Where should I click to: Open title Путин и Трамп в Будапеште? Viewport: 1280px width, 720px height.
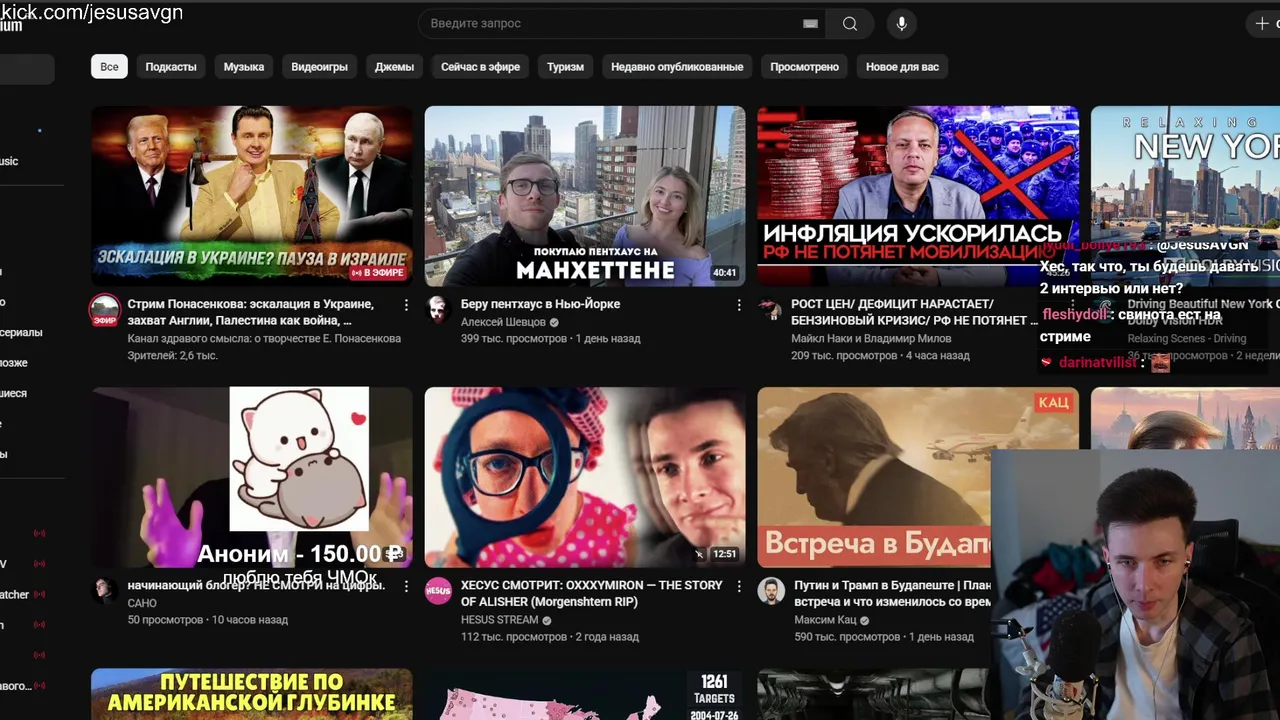point(892,593)
